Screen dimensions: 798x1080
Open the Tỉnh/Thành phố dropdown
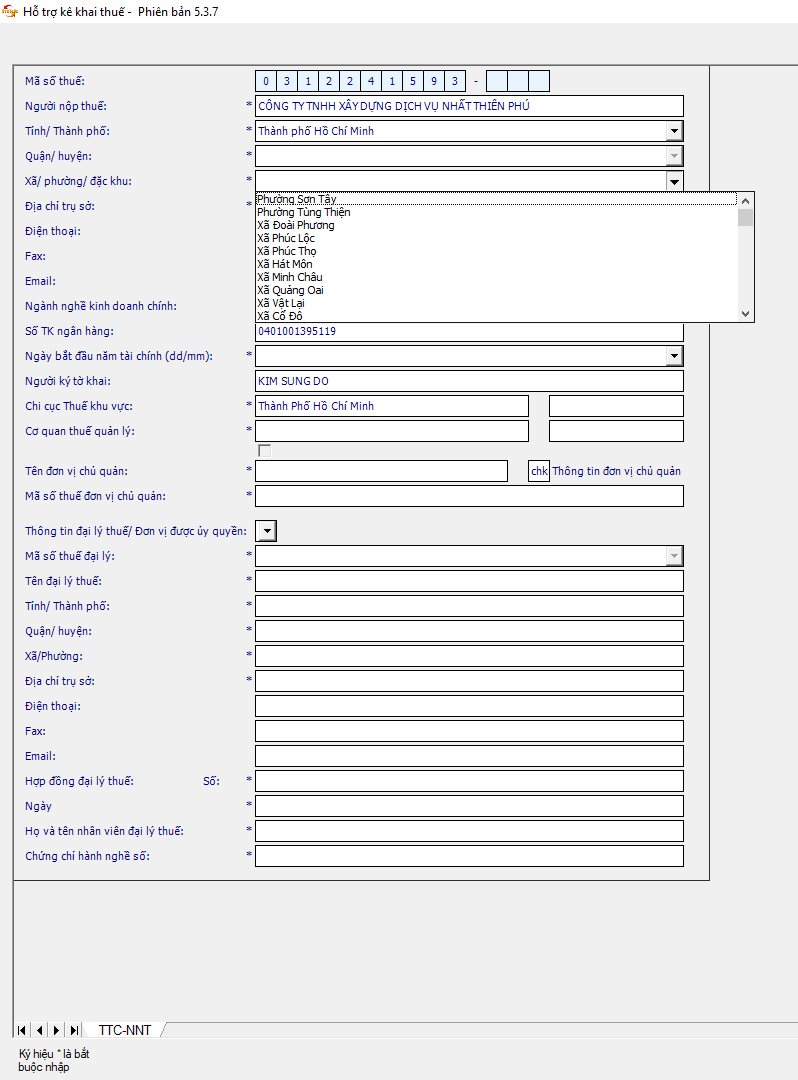coord(674,131)
